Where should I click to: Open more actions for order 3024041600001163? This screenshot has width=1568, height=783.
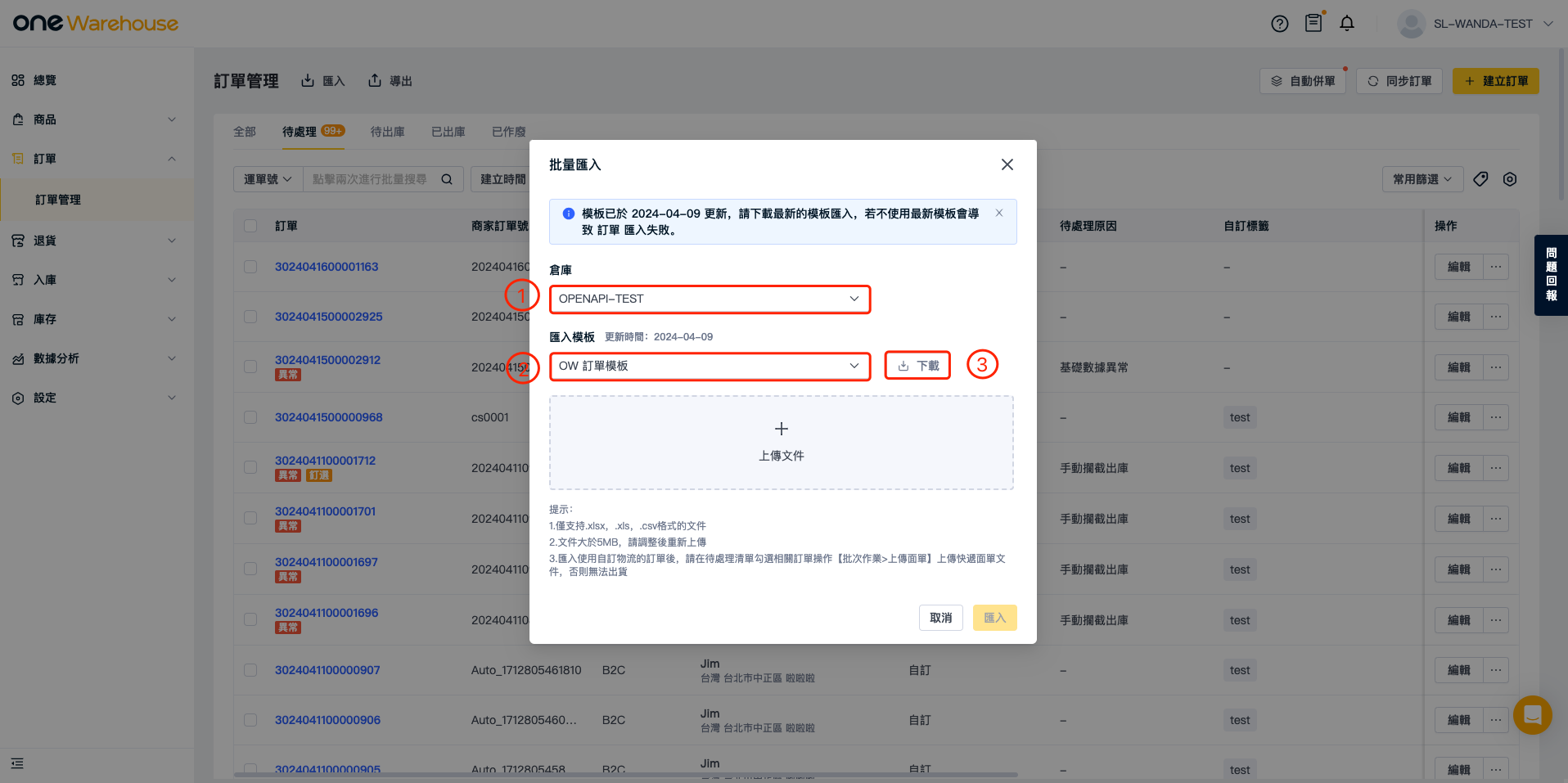pos(1496,267)
